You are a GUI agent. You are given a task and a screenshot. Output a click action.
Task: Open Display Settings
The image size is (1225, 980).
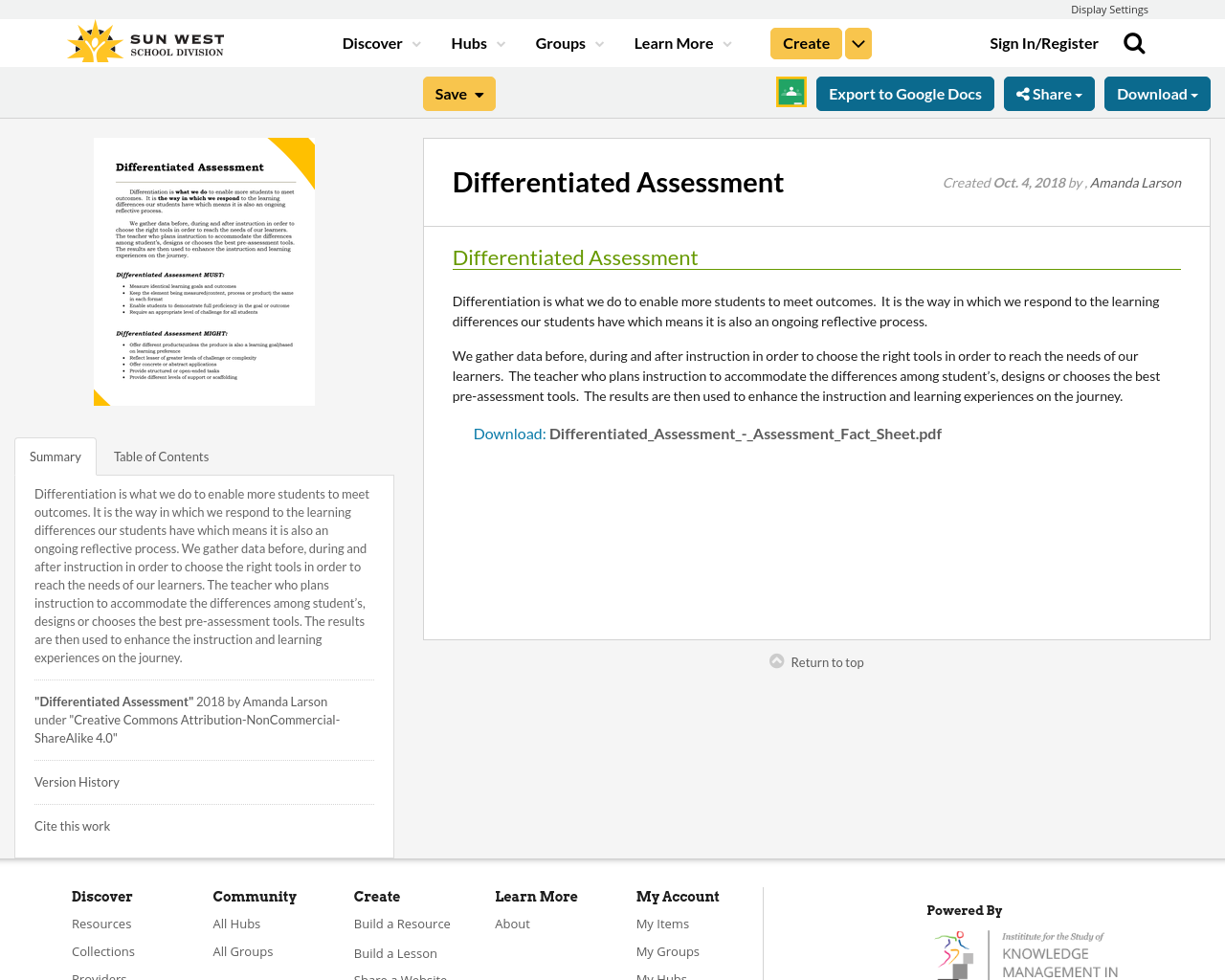click(x=1109, y=8)
